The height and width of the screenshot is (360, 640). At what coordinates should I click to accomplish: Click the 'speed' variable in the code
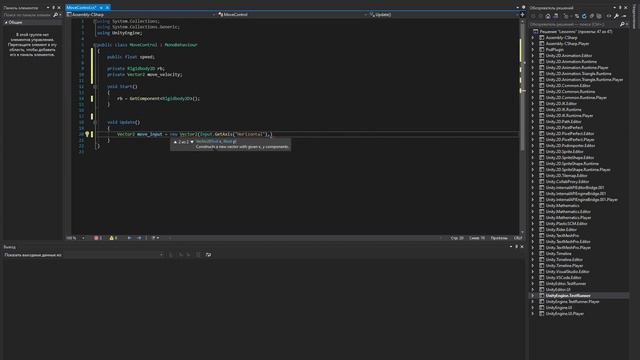pos(146,57)
